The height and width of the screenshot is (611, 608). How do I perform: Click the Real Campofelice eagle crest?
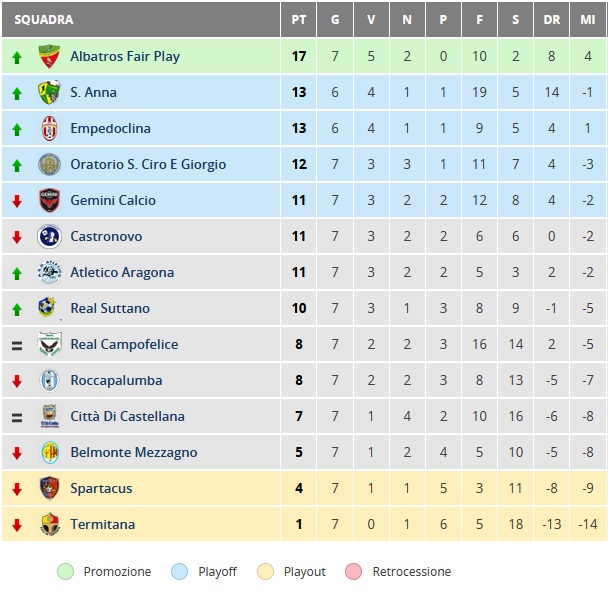click(x=49, y=344)
